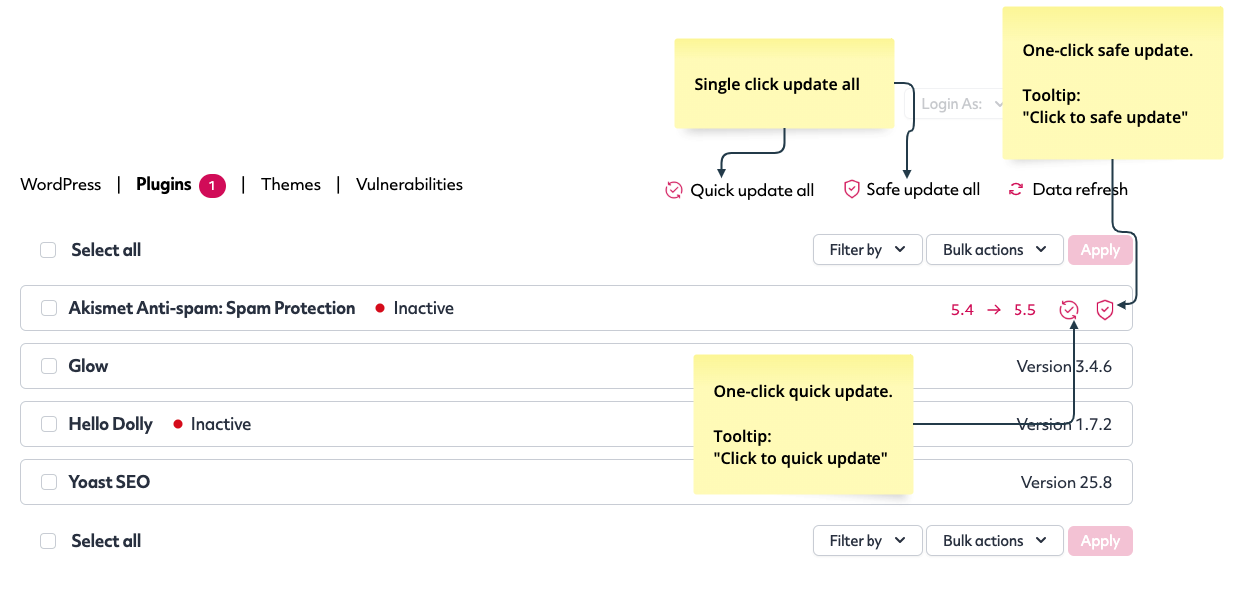The width and height of the screenshot is (1242, 589).
Task: Select the Glow plugin checkbox
Action: pyautogui.click(x=49, y=366)
